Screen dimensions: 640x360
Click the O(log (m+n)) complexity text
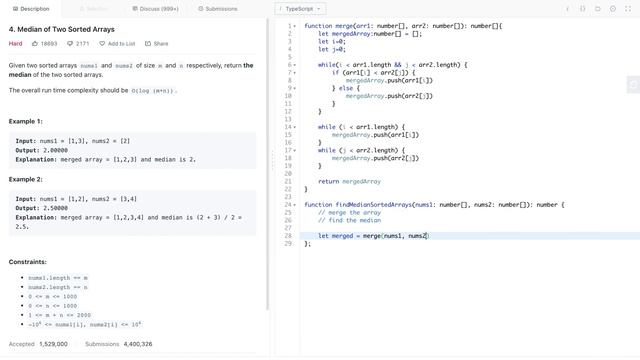[154, 91]
